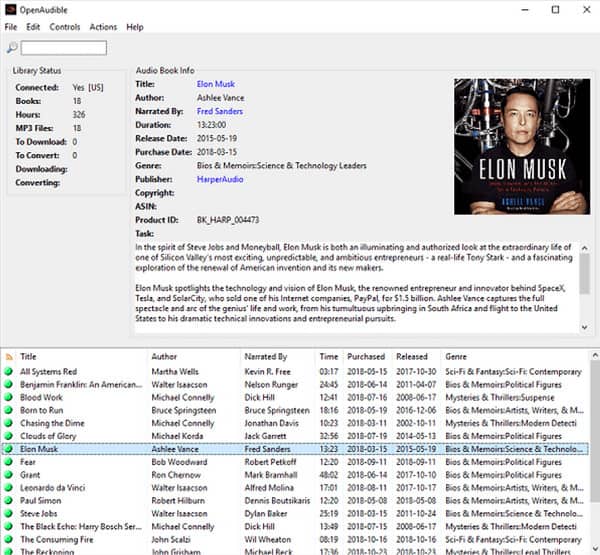Sort by Time column header

coord(329,357)
